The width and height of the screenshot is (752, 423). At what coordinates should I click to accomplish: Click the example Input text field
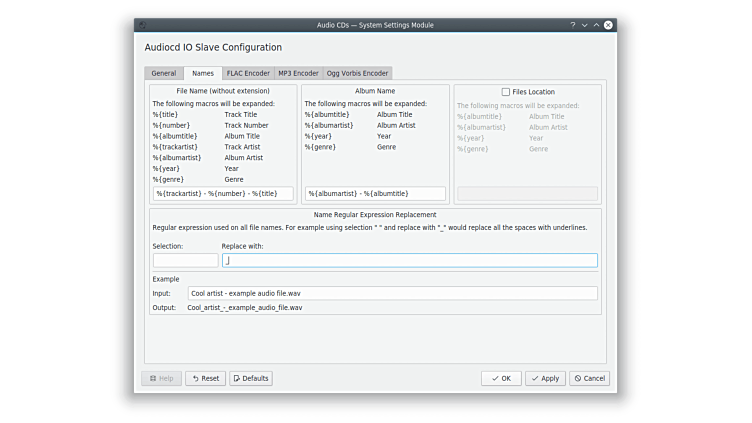pos(392,293)
